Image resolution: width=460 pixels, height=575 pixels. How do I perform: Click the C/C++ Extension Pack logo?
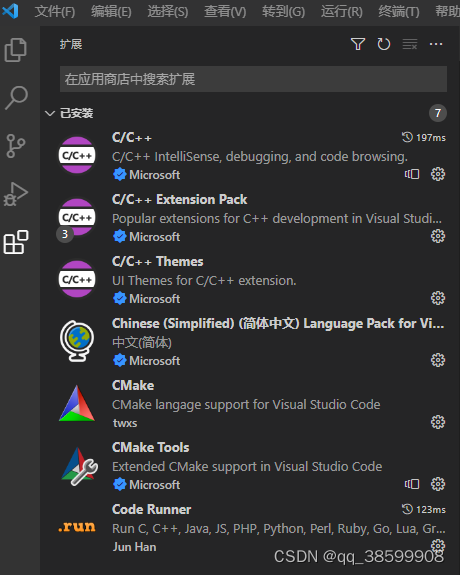(x=77, y=217)
